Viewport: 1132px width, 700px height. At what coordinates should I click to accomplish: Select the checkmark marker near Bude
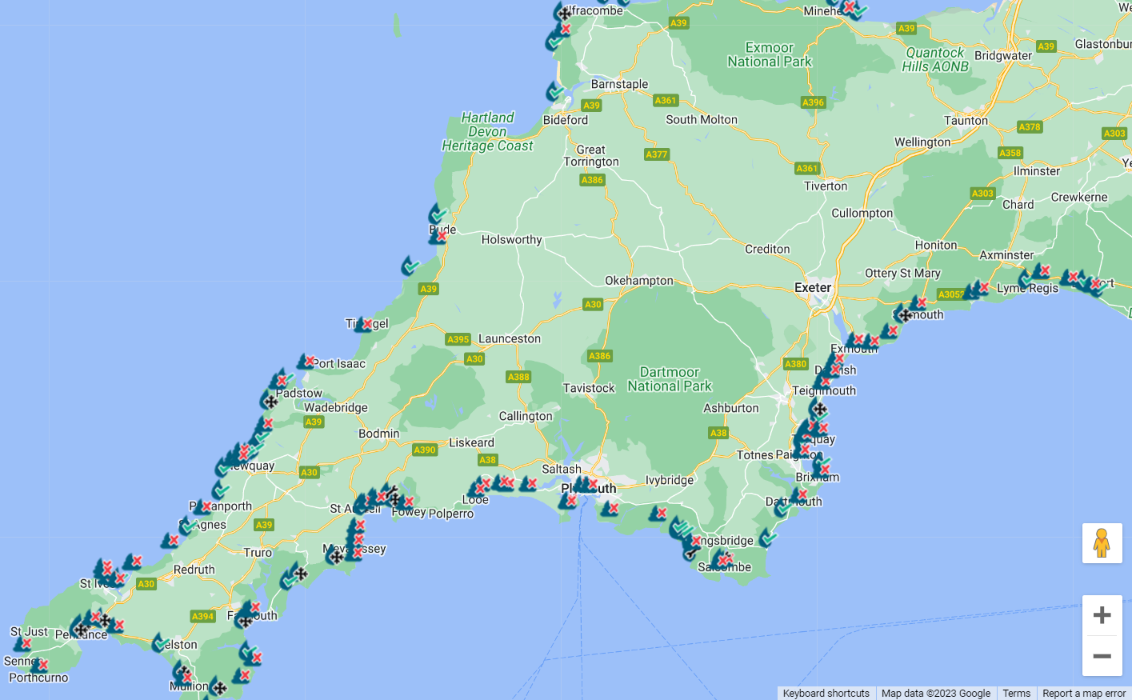point(439,216)
